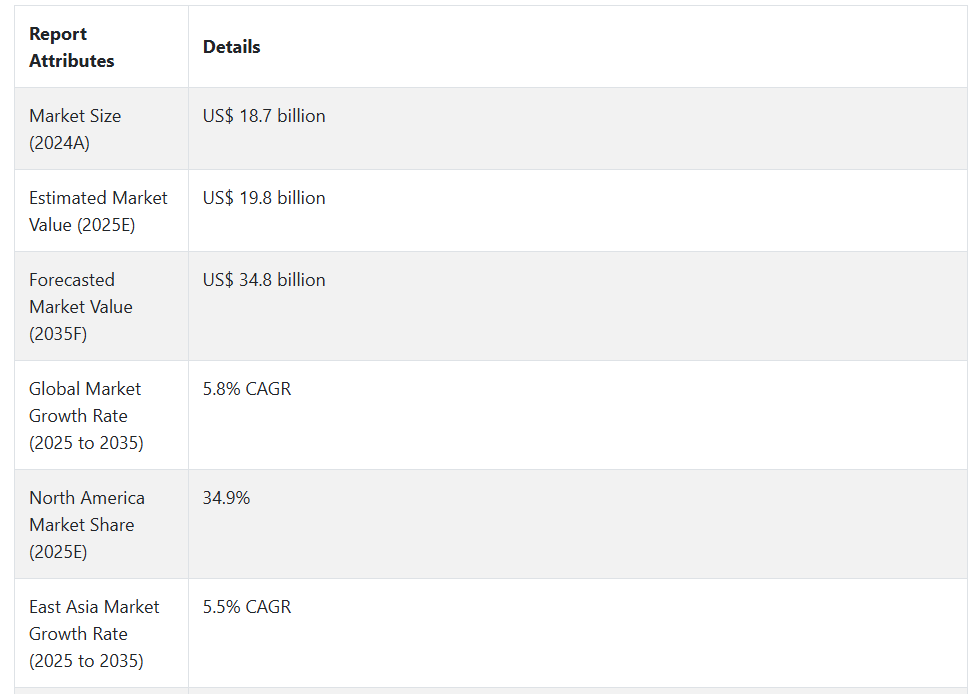Click the 5.8% CAGR value
The image size is (980, 694).
point(247,388)
